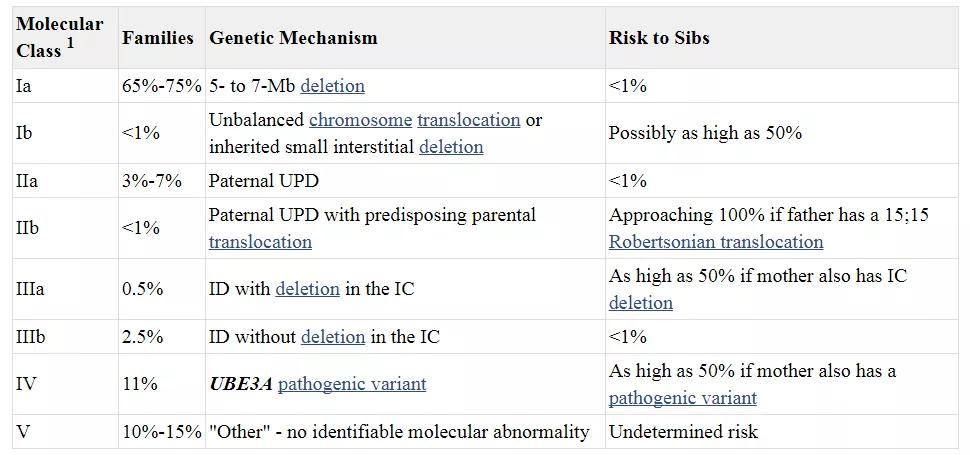
Task: Open the small interstitial deletion link
Action: [x=451, y=147]
